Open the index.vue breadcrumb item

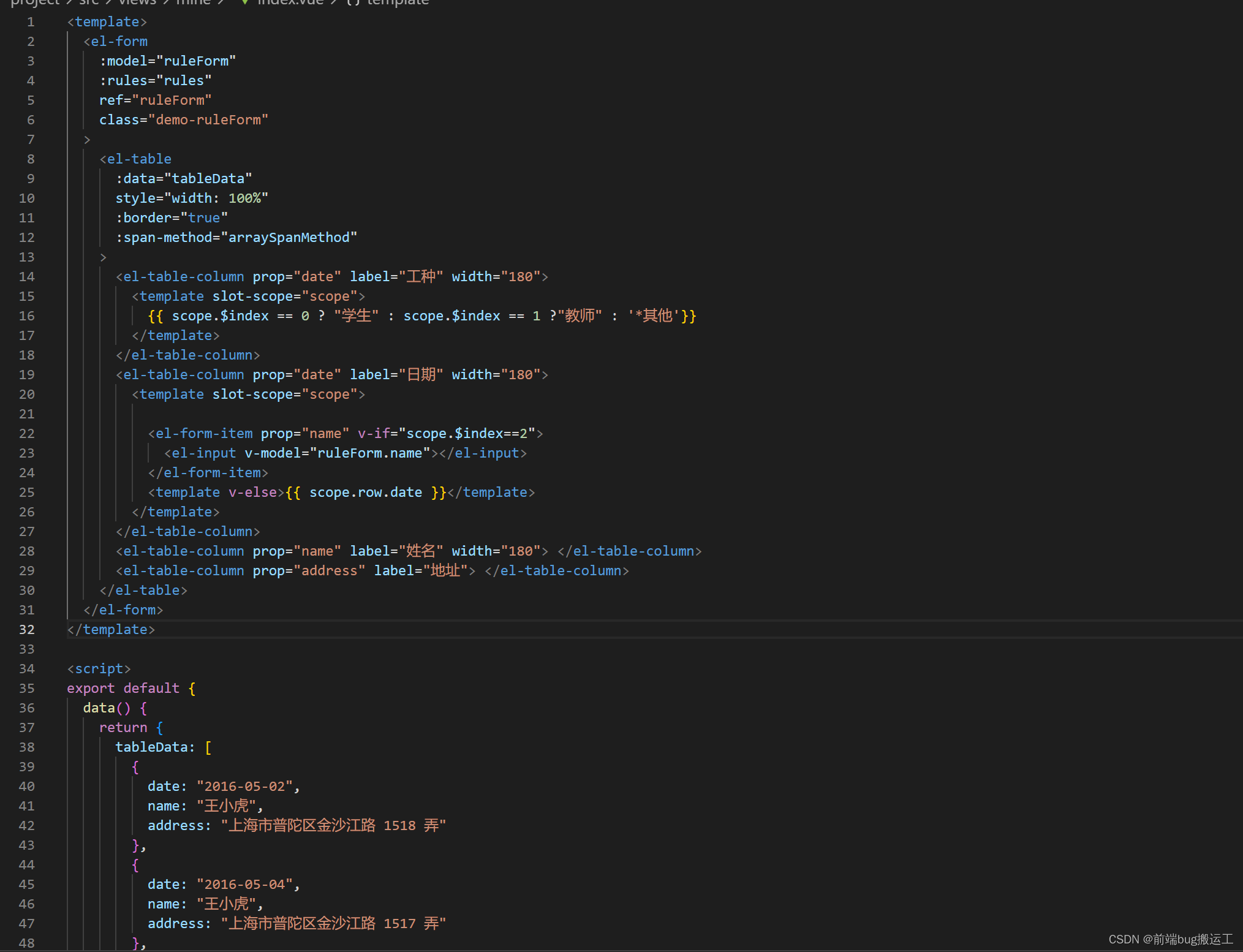(x=290, y=2)
